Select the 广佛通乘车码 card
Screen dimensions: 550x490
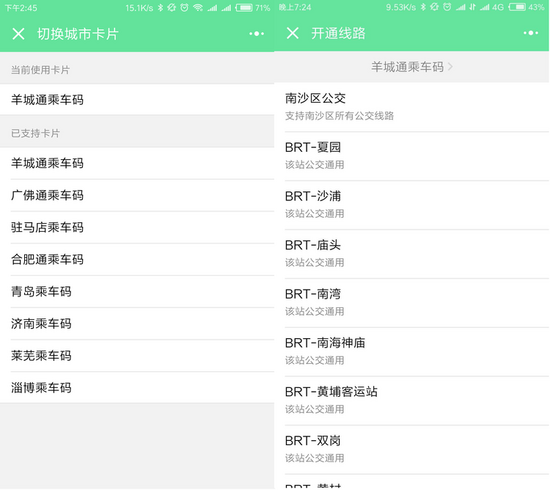click(x=137, y=195)
